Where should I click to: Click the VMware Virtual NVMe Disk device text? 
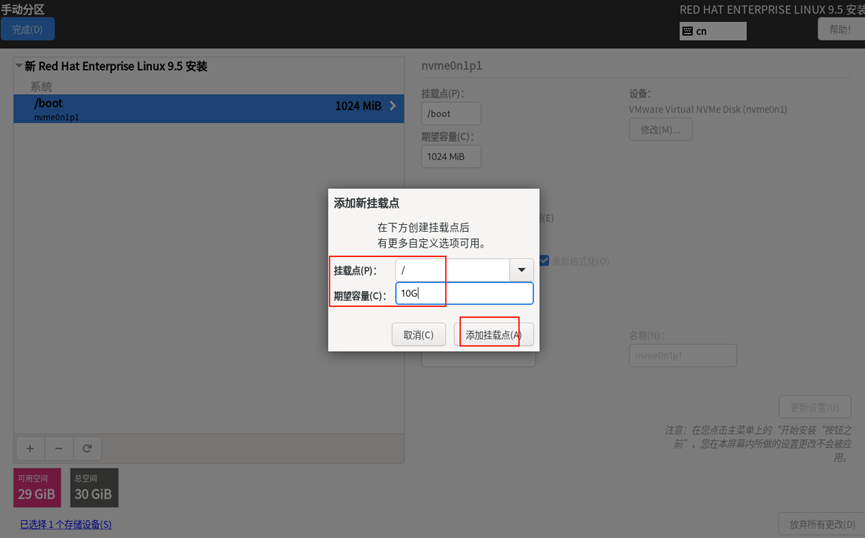tap(708, 109)
